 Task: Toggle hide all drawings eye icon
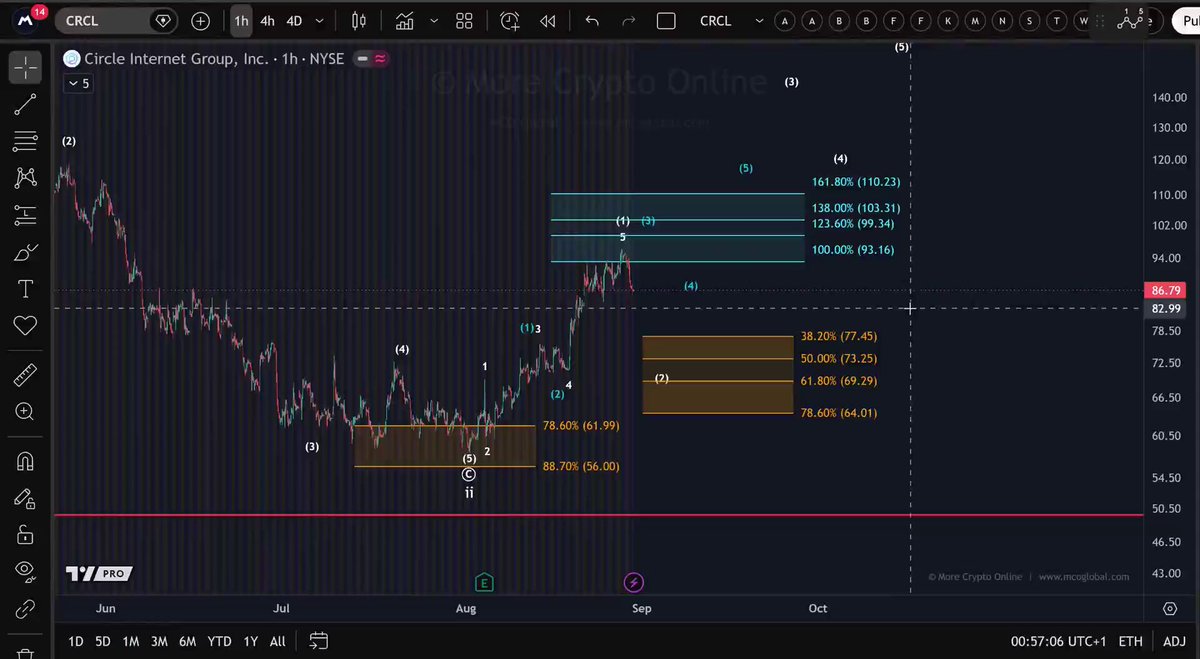(x=25, y=572)
